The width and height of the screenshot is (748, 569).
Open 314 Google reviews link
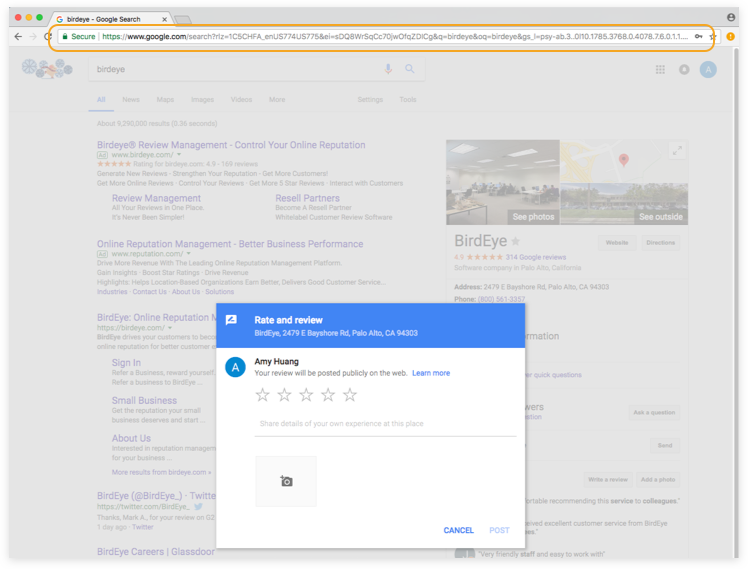tap(536, 257)
